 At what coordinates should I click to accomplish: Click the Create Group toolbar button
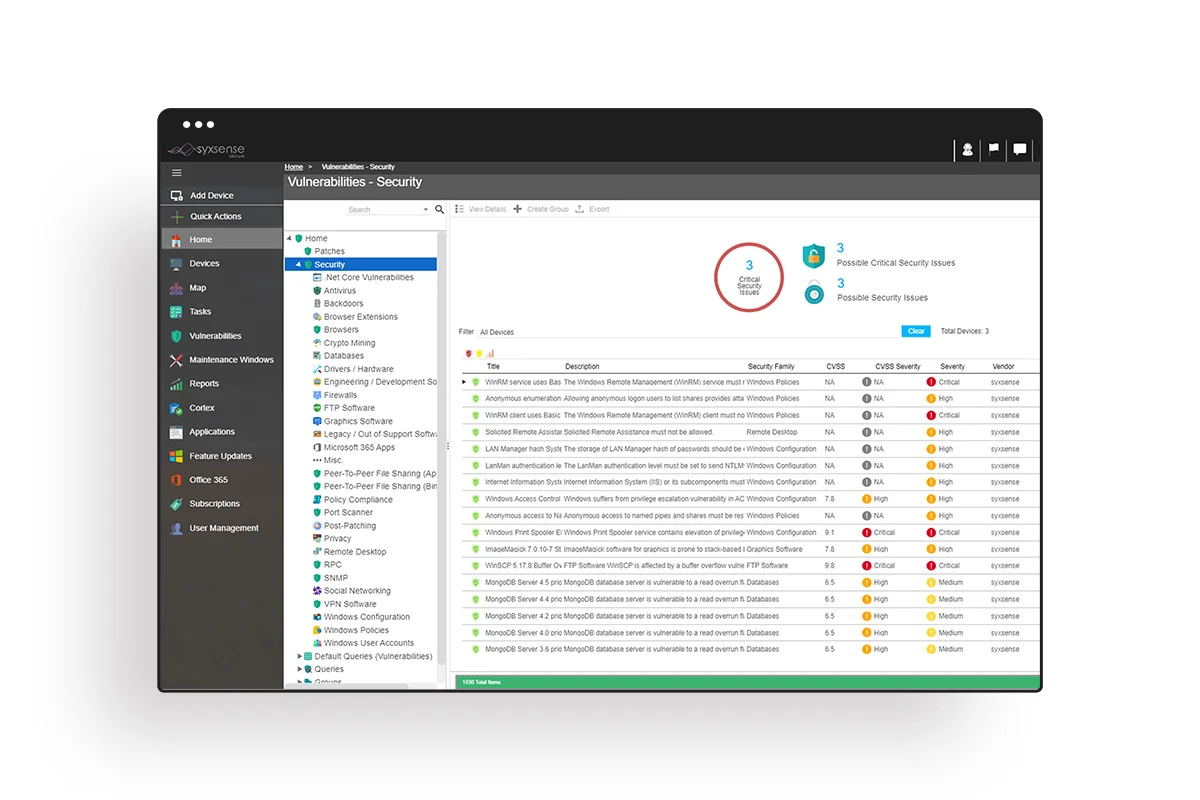coord(541,209)
